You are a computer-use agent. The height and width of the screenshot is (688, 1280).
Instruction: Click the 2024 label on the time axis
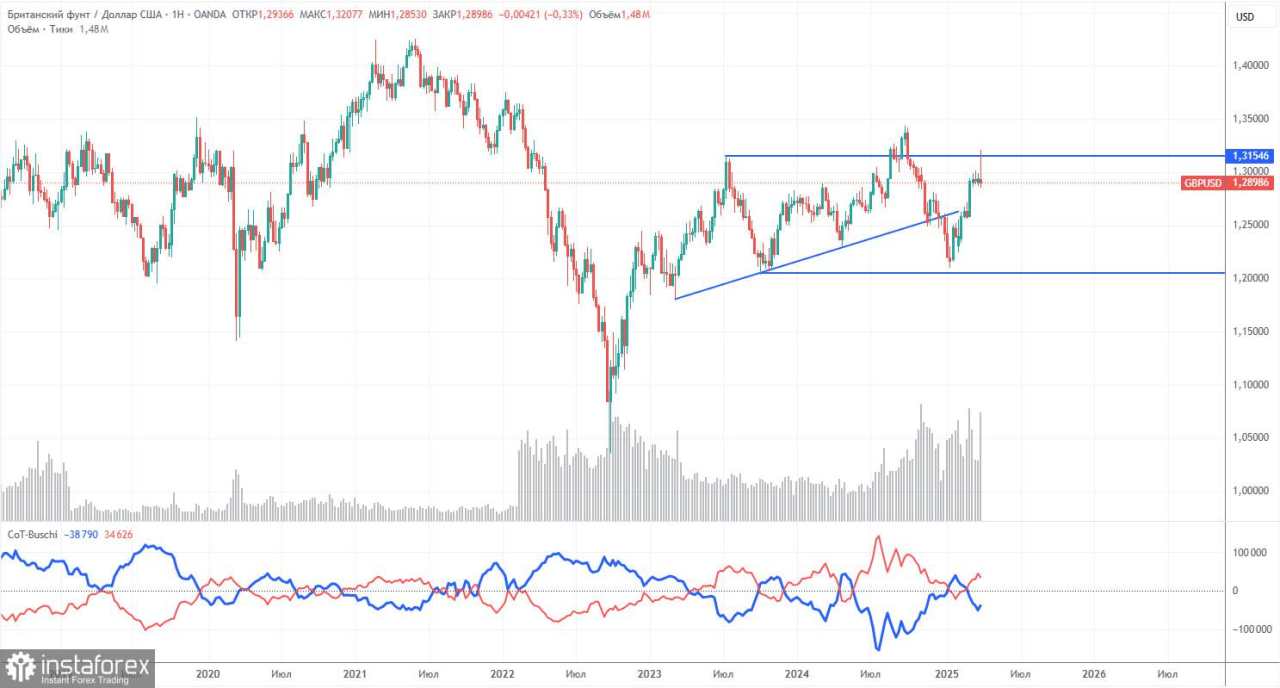(x=797, y=675)
